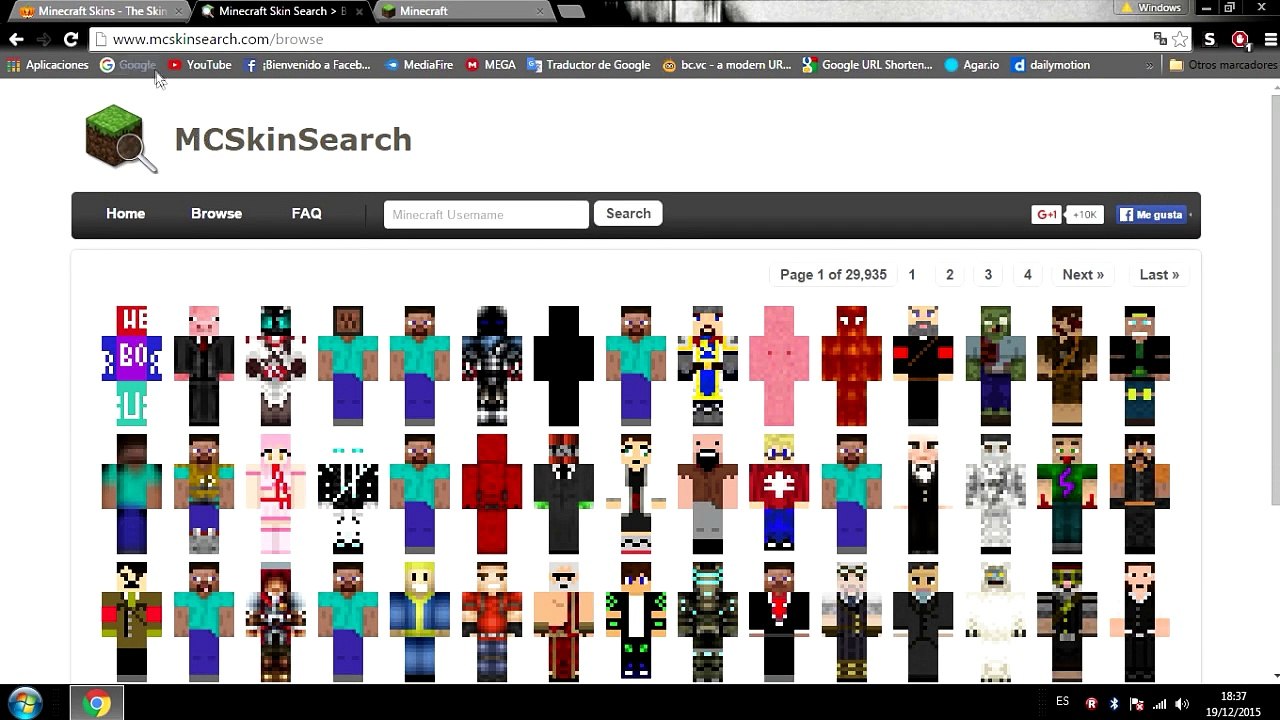
Task: Click the network signal tray icon
Action: (1160, 703)
